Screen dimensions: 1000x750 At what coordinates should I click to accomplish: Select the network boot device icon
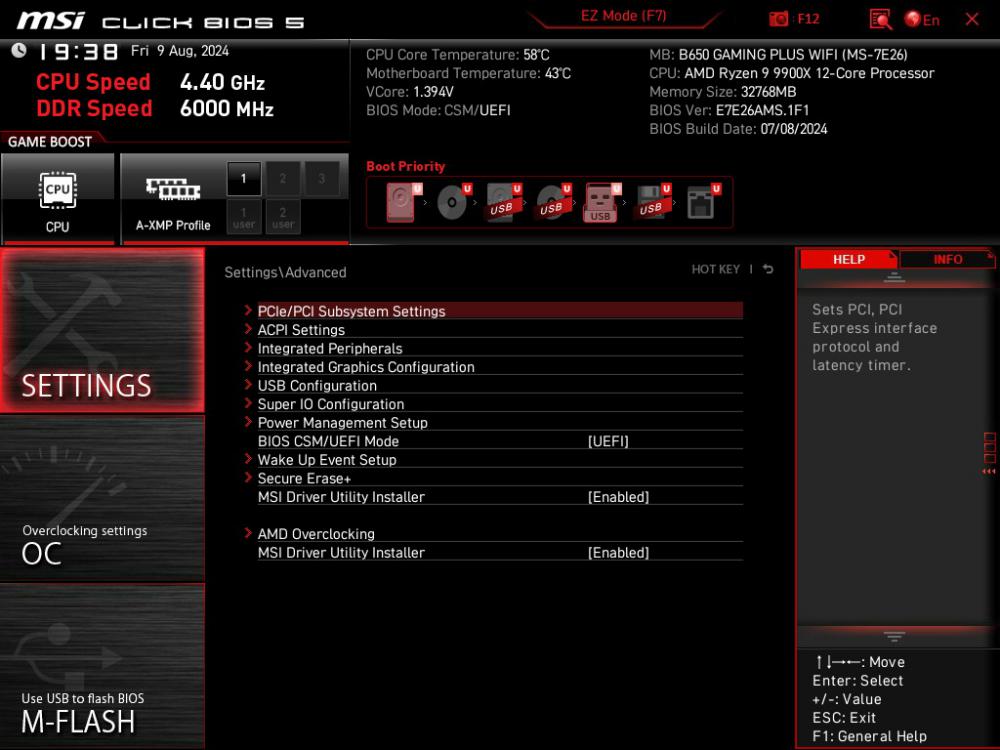pos(702,202)
